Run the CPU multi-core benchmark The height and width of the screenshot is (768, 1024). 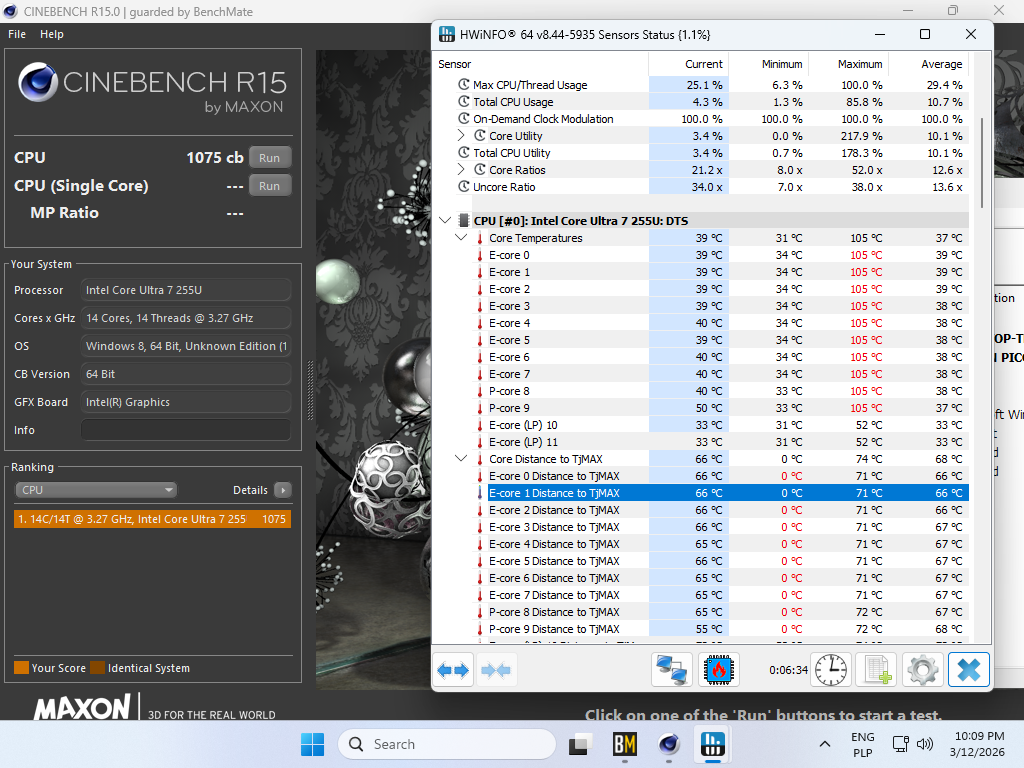pyautogui.click(x=270, y=157)
